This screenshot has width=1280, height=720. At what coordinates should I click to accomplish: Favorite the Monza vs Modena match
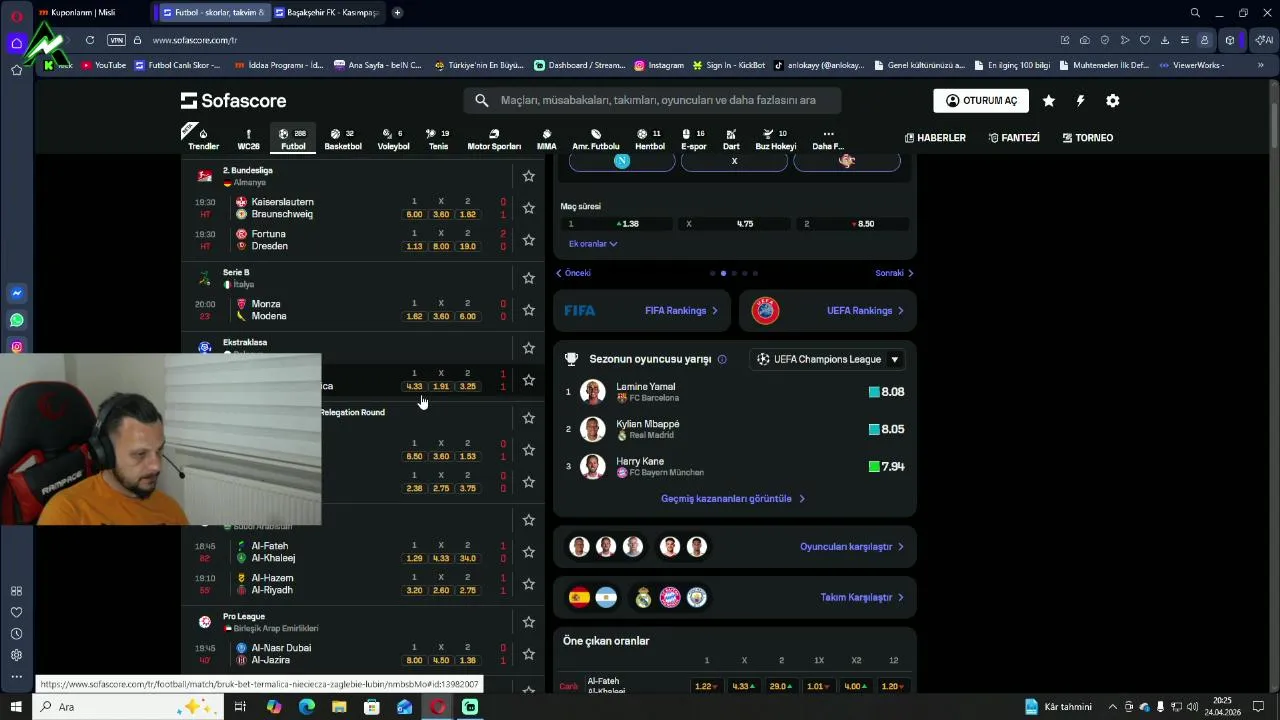529,310
